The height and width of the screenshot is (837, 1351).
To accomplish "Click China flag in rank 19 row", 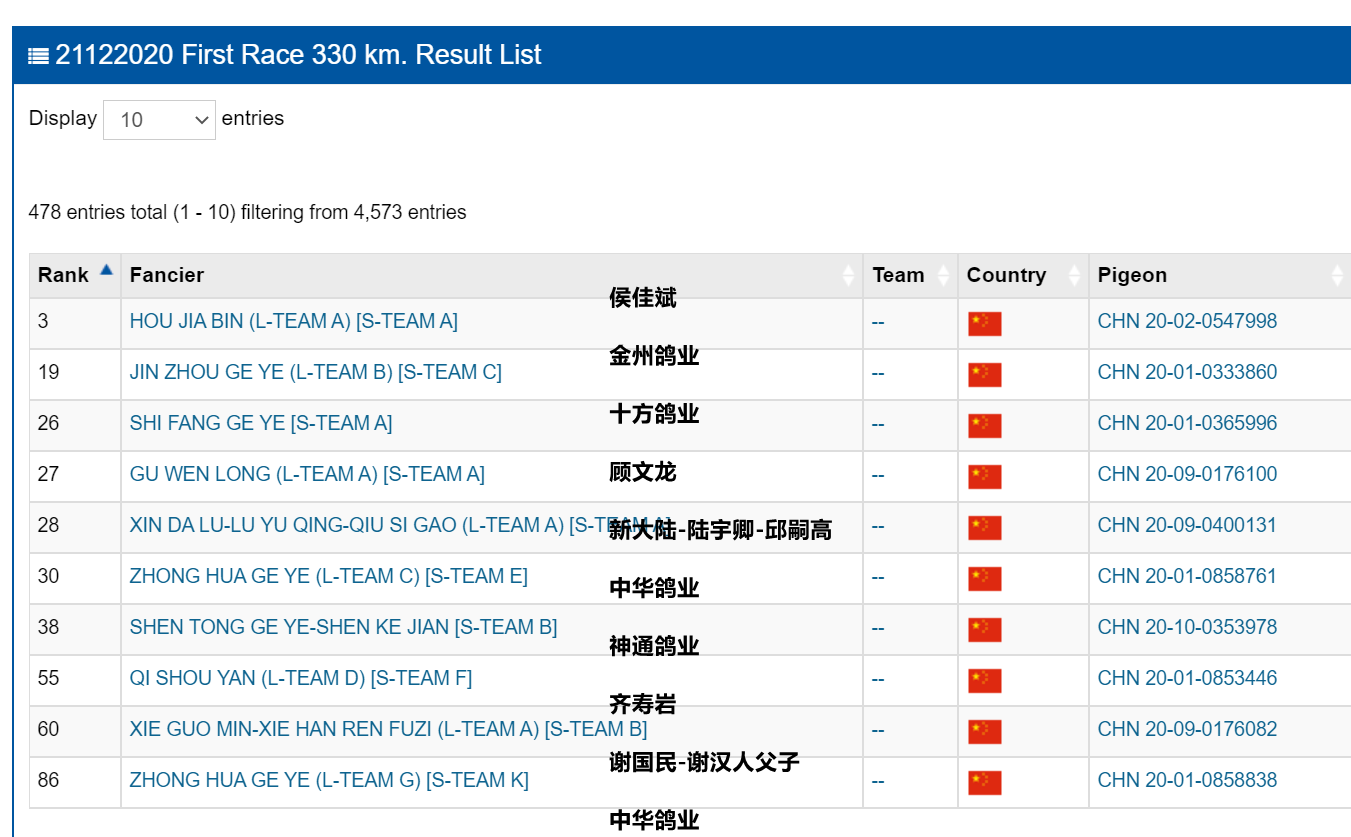I will click(984, 375).
